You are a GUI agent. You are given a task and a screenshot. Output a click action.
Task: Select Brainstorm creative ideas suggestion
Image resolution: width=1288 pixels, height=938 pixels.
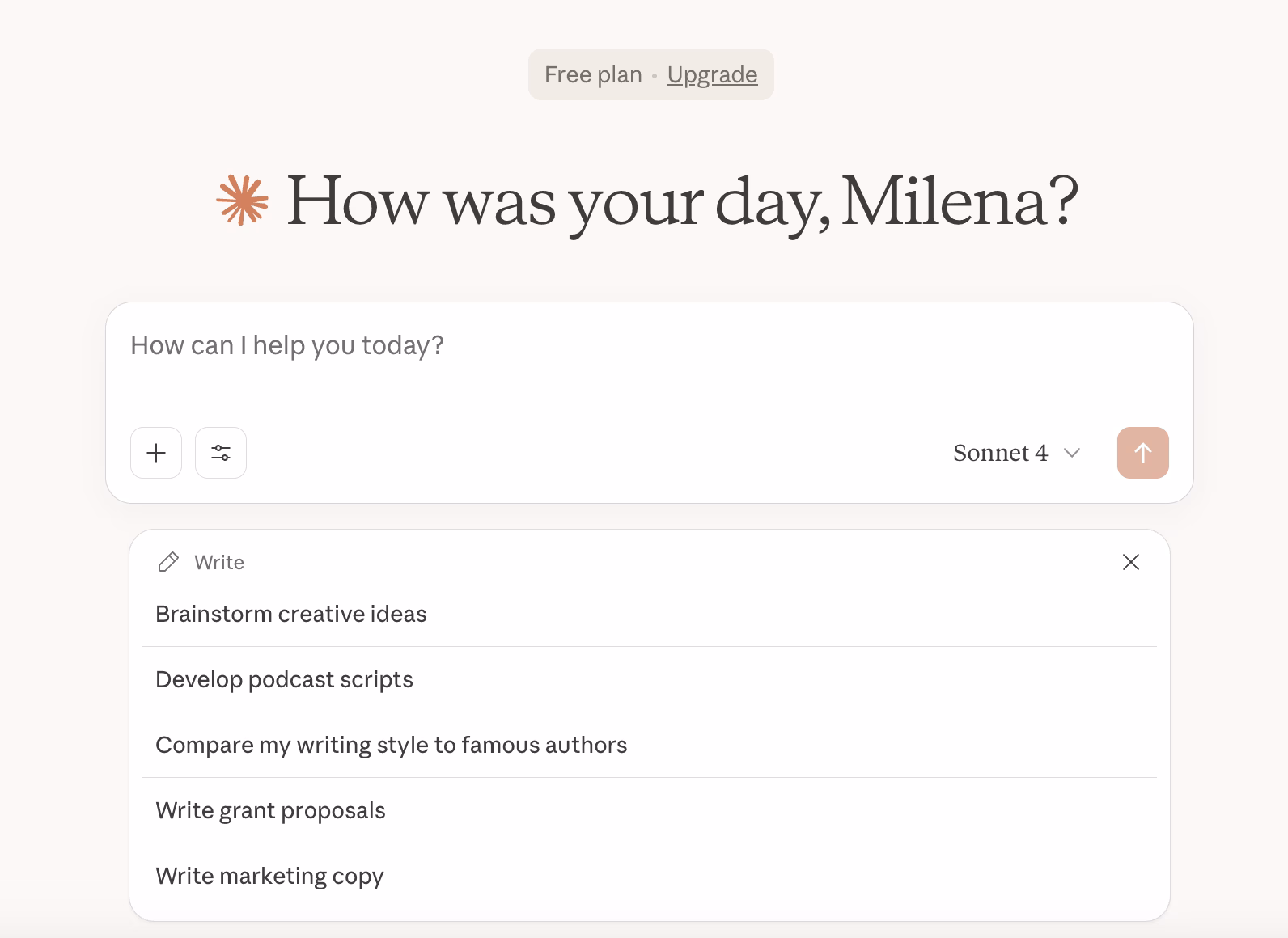(291, 614)
